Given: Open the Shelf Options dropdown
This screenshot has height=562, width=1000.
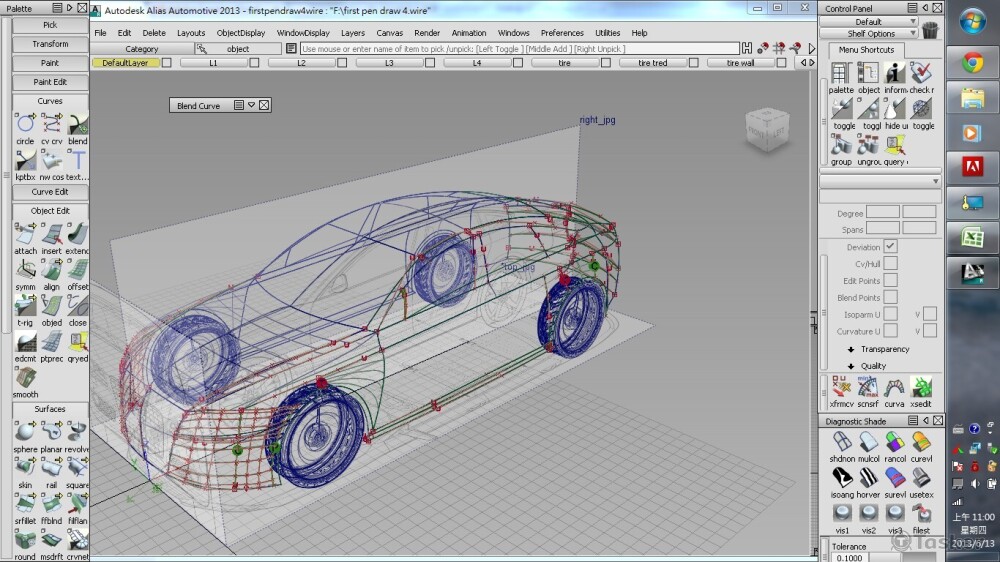Looking at the screenshot, I should point(872,34).
